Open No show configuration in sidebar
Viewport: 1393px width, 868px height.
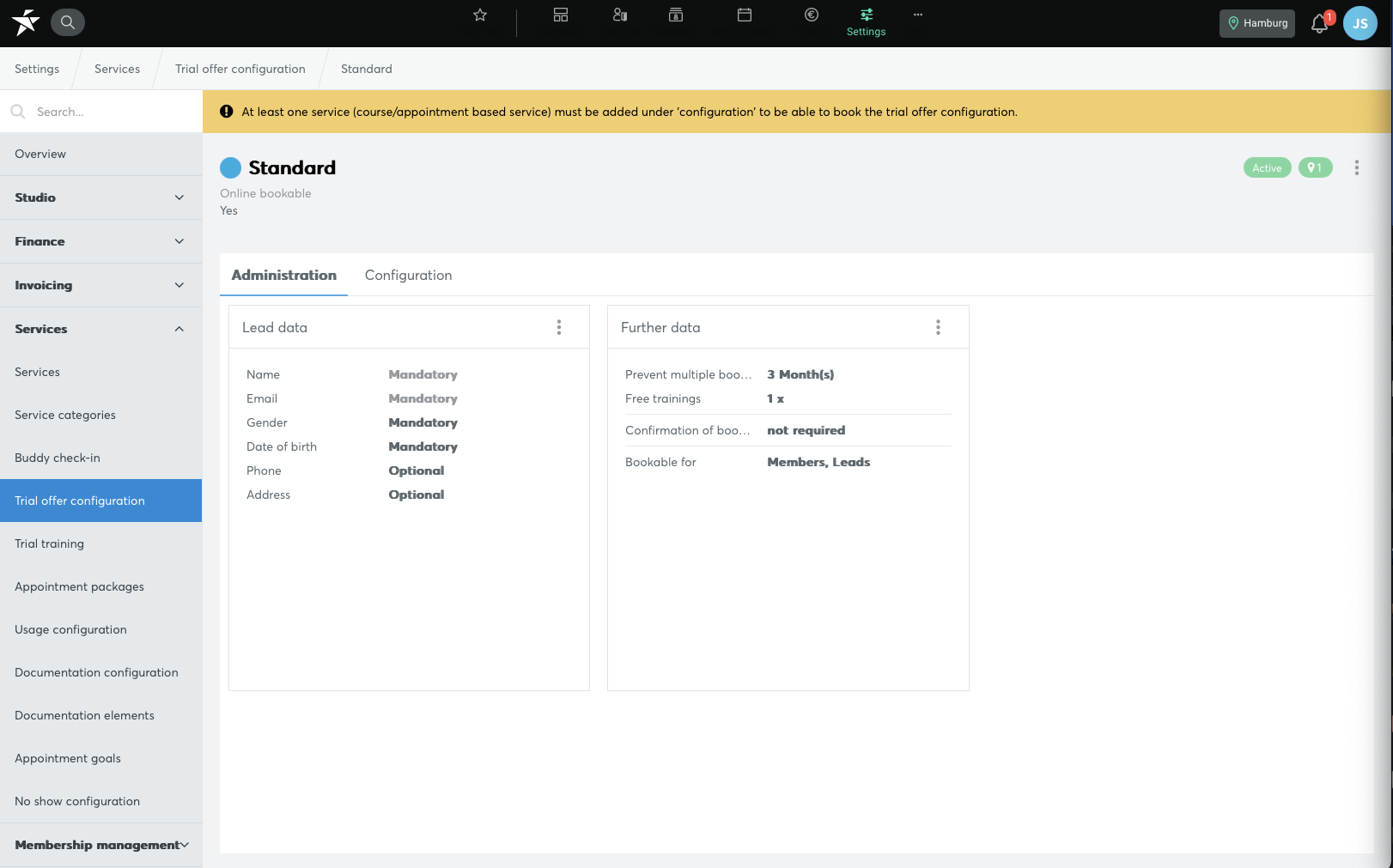click(x=101, y=801)
